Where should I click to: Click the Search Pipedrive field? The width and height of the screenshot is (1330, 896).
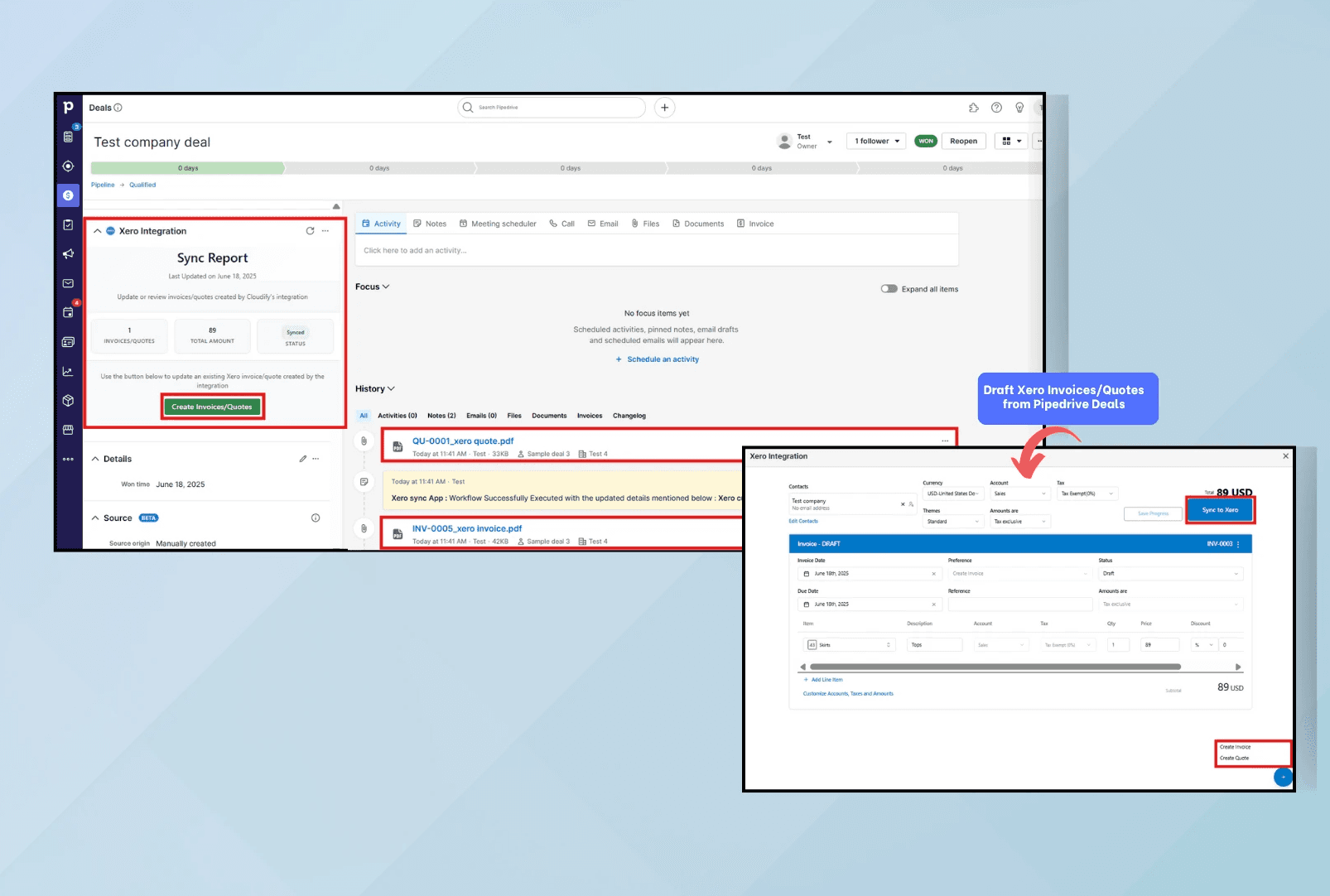click(552, 108)
